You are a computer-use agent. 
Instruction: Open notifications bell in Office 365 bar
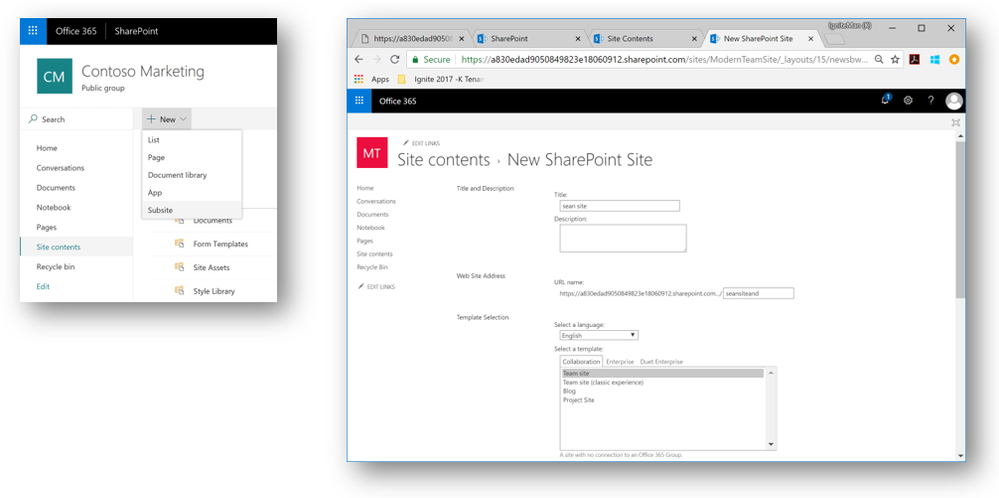(886, 100)
